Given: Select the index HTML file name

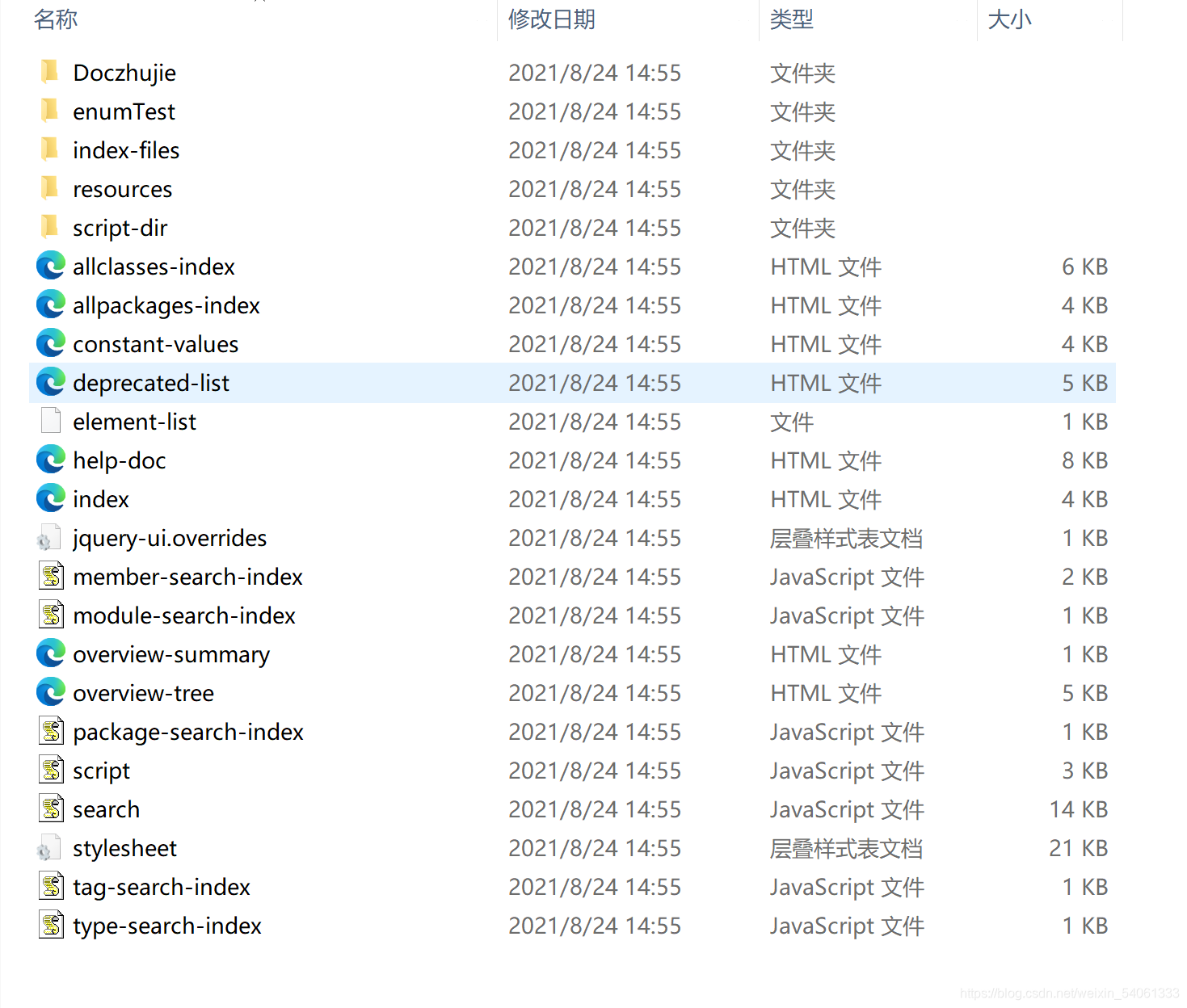Looking at the screenshot, I should (101, 499).
